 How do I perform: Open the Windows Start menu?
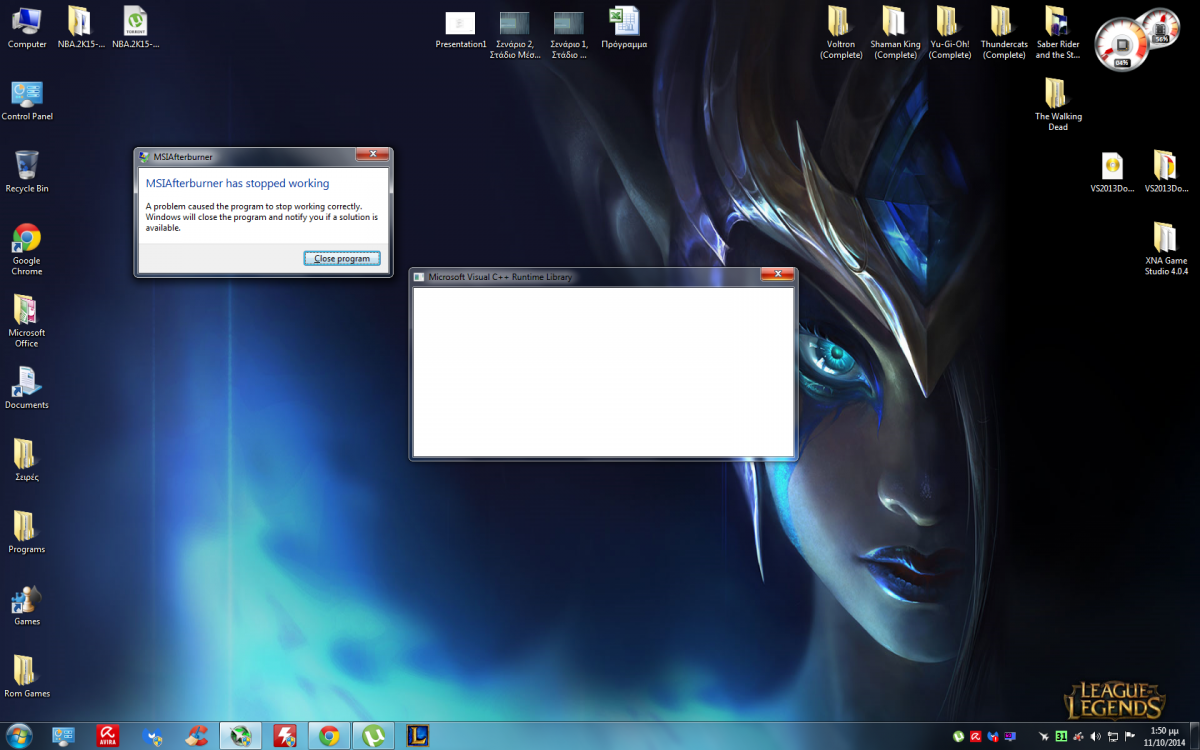[x=19, y=736]
